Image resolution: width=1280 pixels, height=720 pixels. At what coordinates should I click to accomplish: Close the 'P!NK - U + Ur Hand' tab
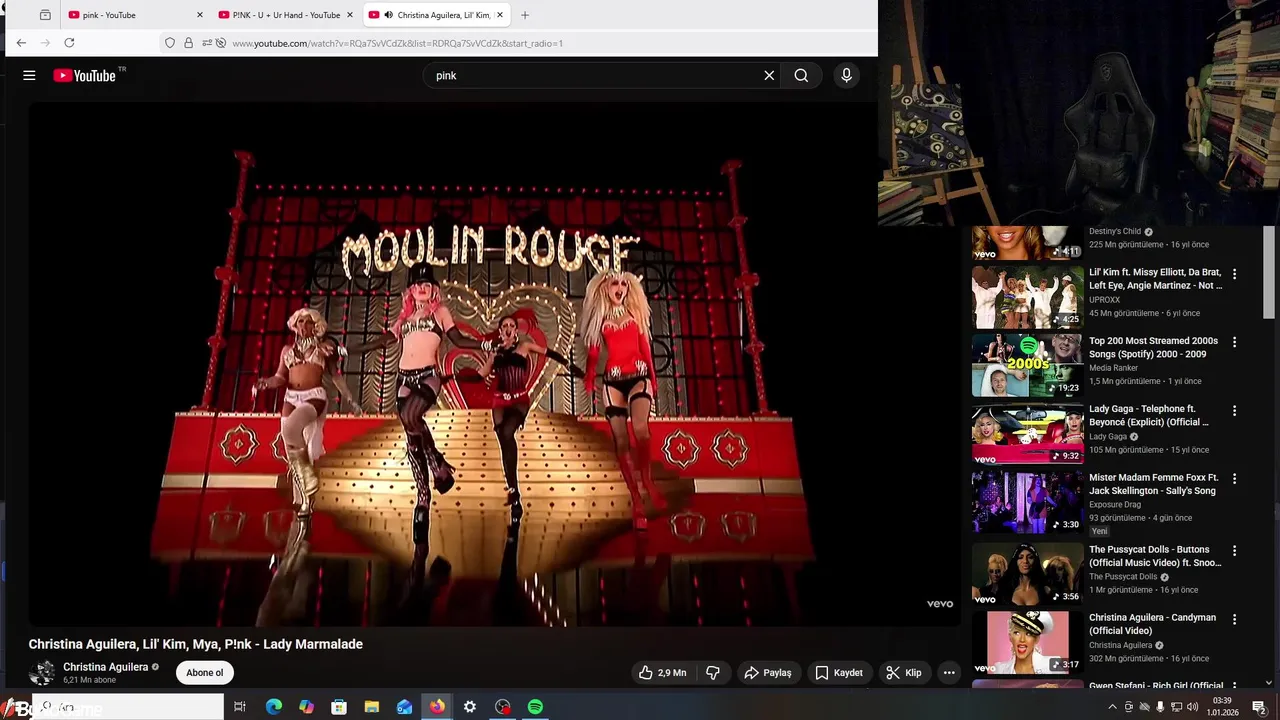[x=350, y=15]
